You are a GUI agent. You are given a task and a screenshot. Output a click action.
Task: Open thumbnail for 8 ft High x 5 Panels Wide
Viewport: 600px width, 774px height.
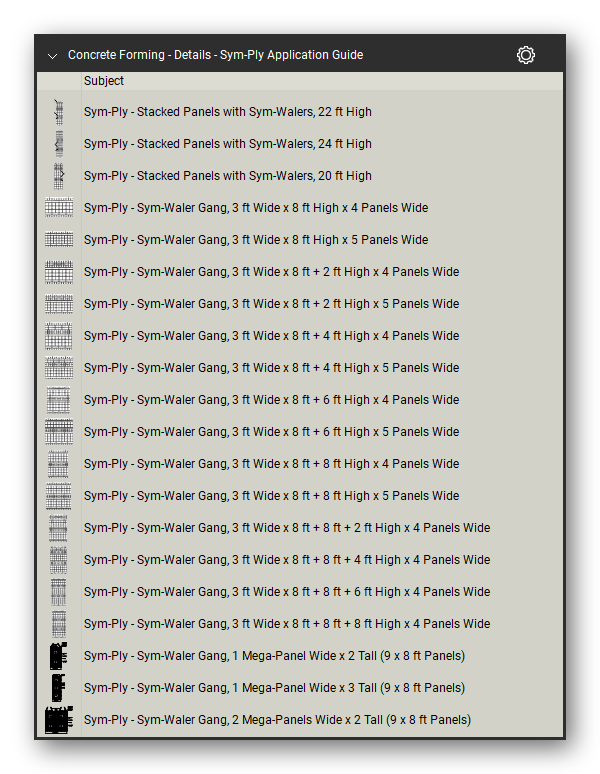[x=59, y=240]
